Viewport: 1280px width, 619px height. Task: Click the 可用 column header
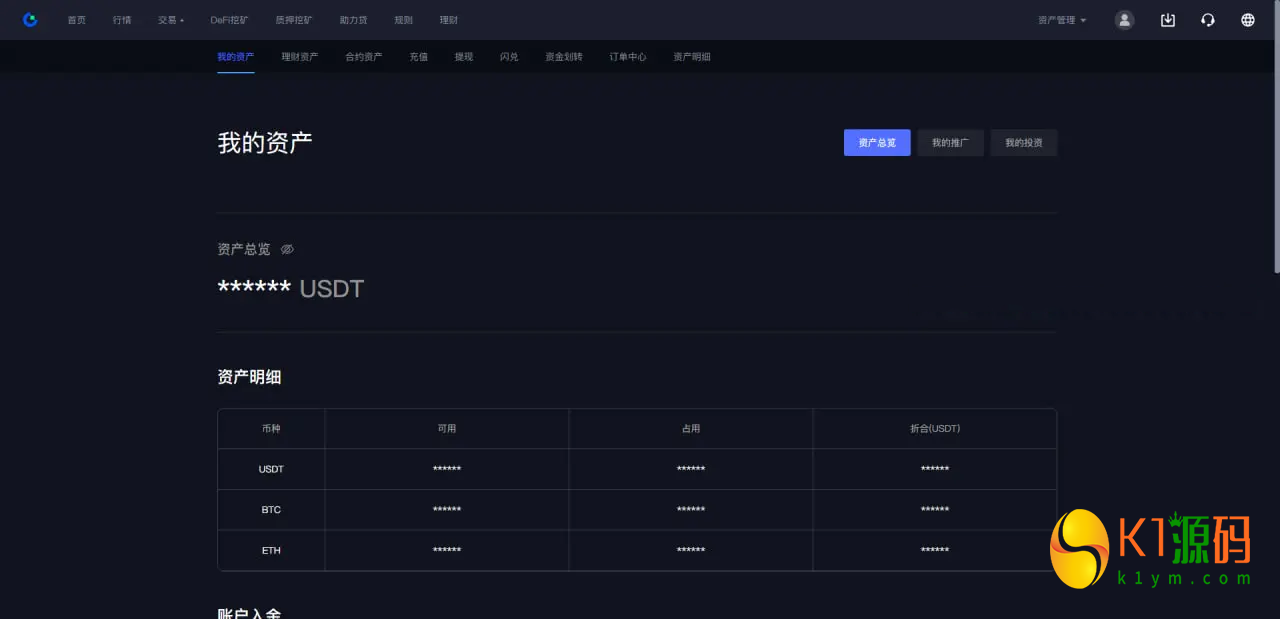447,428
